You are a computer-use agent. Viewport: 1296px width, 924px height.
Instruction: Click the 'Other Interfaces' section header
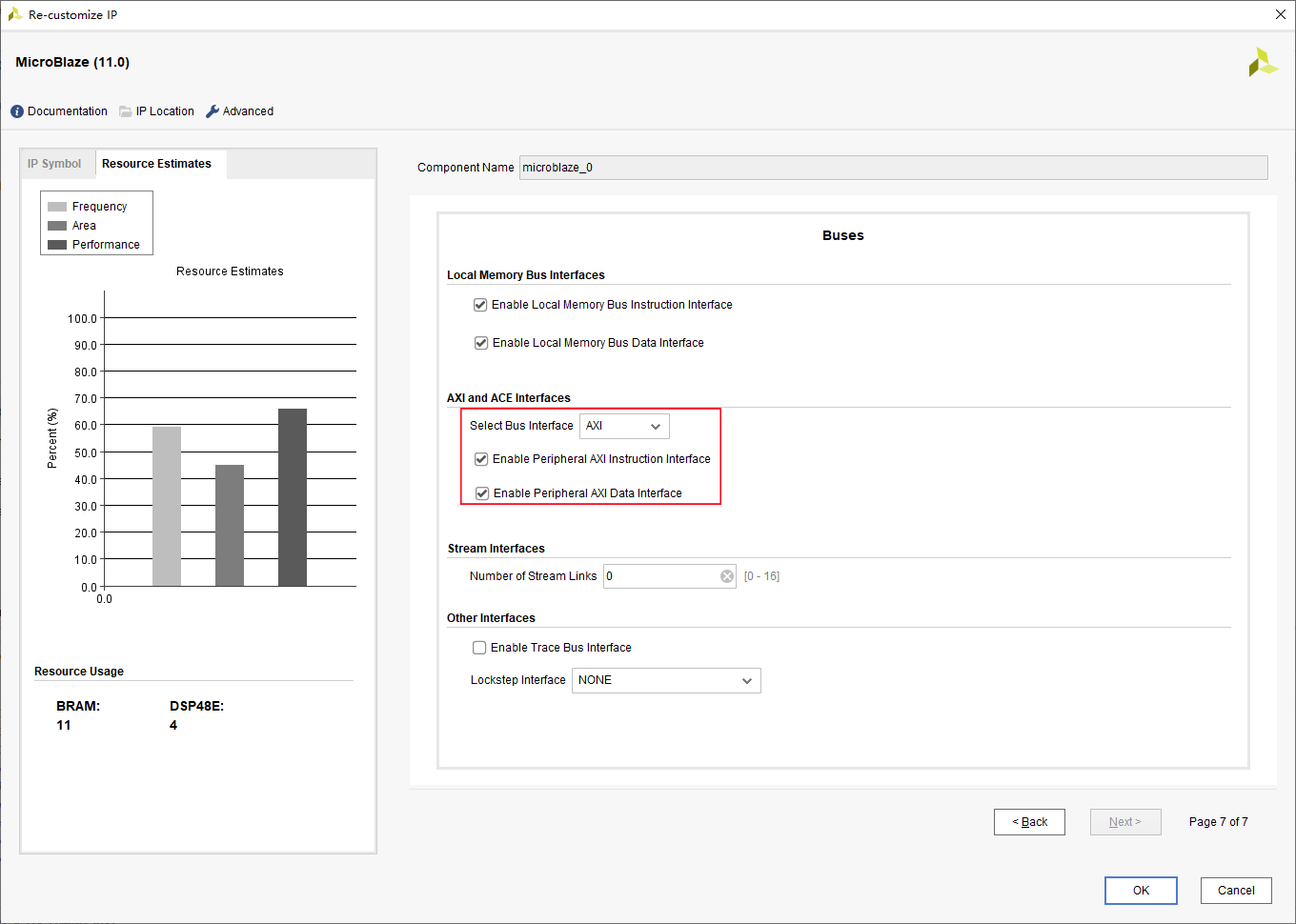tap(491, 618)
